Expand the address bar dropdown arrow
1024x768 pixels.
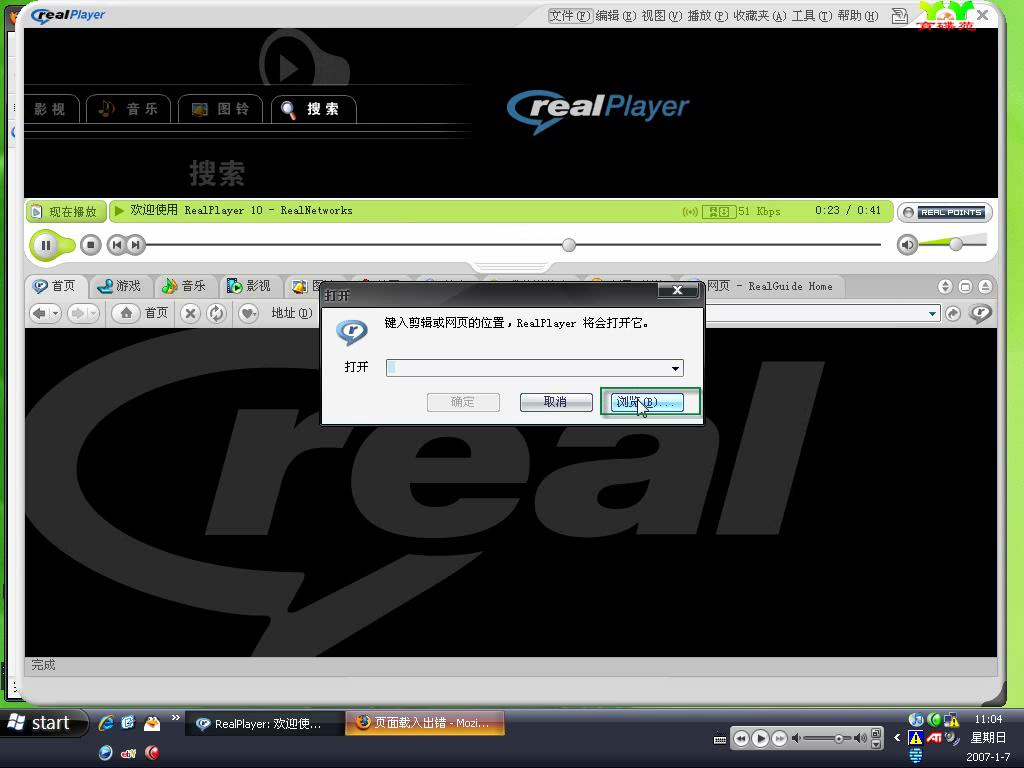point(933,313)
